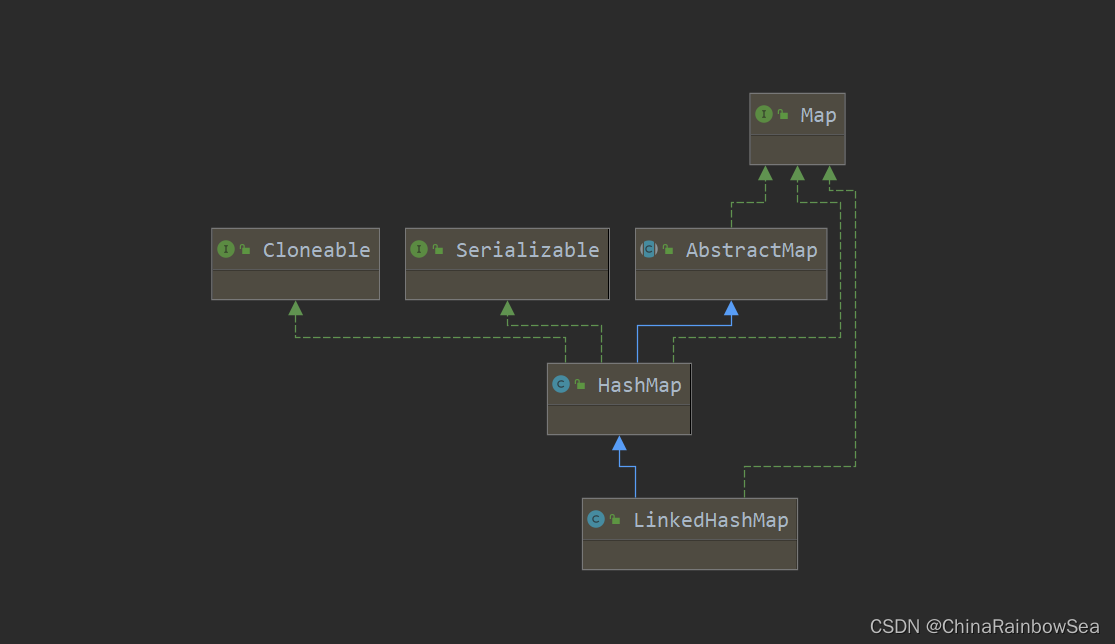Viewport: 1115px width, 644px height.
Task: Select the LinkedHashMap node label
Action: pos(710,520)
